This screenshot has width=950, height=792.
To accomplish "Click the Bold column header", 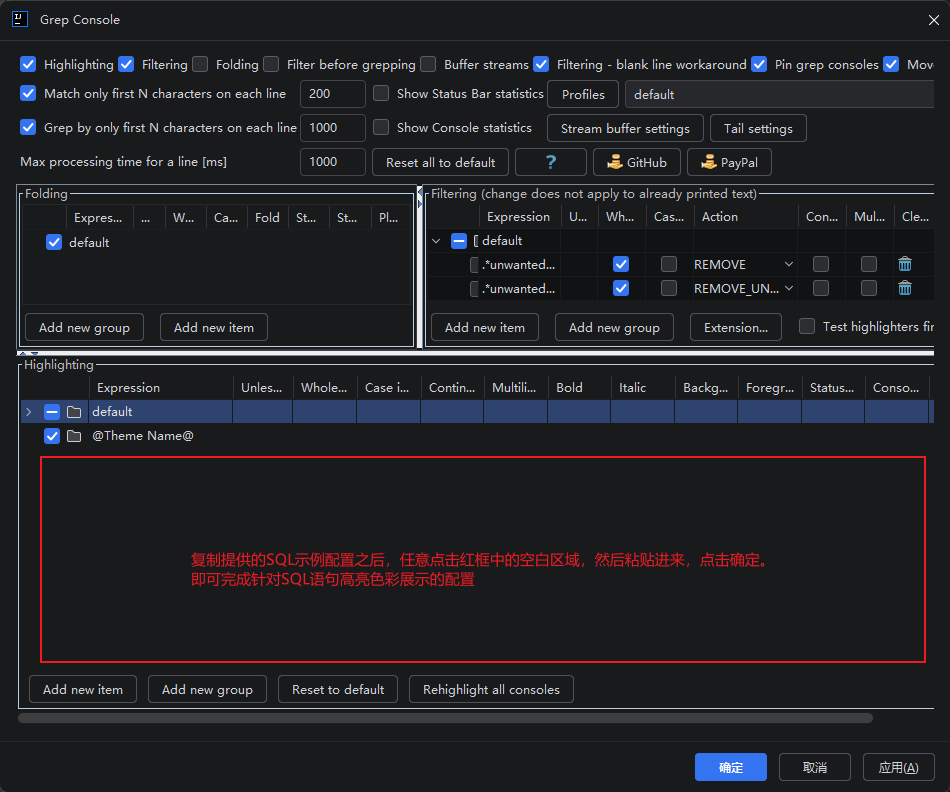I will pyautogui.click(x=579, y=388).
